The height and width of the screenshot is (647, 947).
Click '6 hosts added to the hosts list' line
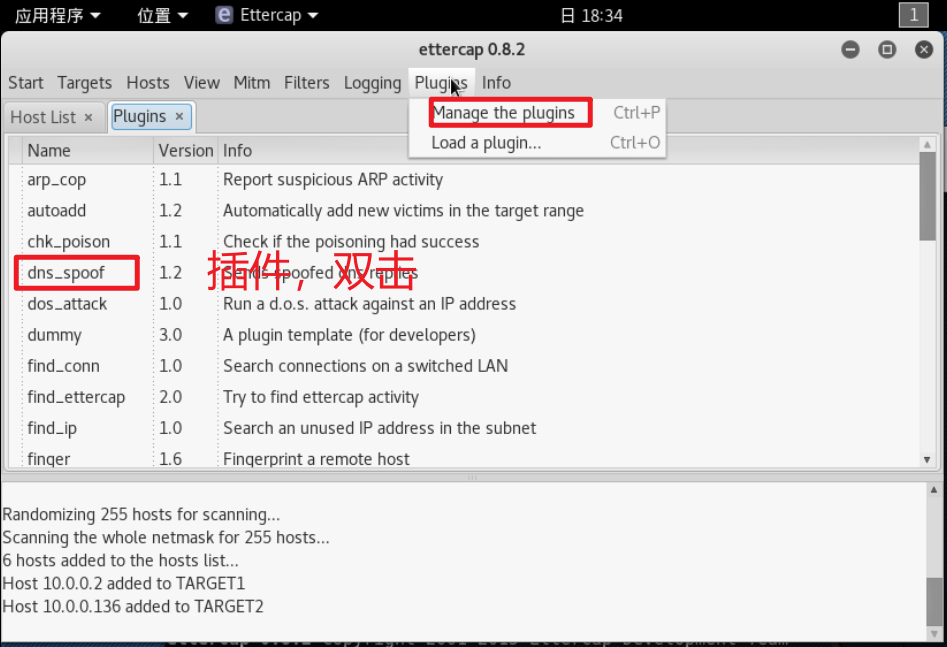click(x=120, y=561)
